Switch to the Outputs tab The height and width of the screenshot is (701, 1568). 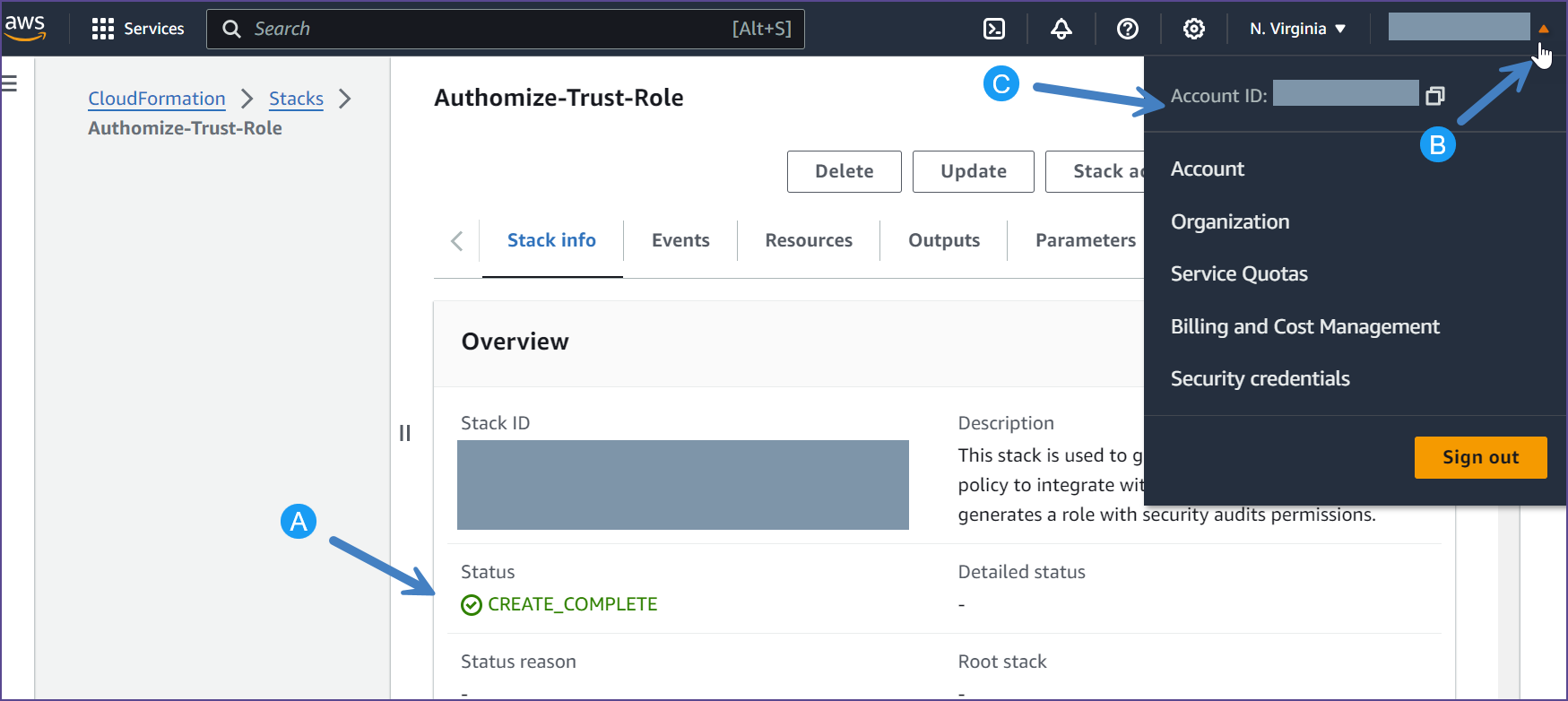pyautogui.click(x=944, y=240)
